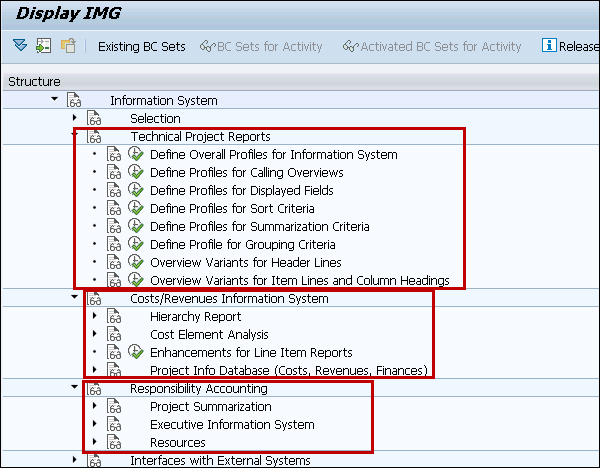The width and height of the screenshot is (600, 468).
Task: Click the third toolbar clipboard icon
Action: click(x=68, y=46)
